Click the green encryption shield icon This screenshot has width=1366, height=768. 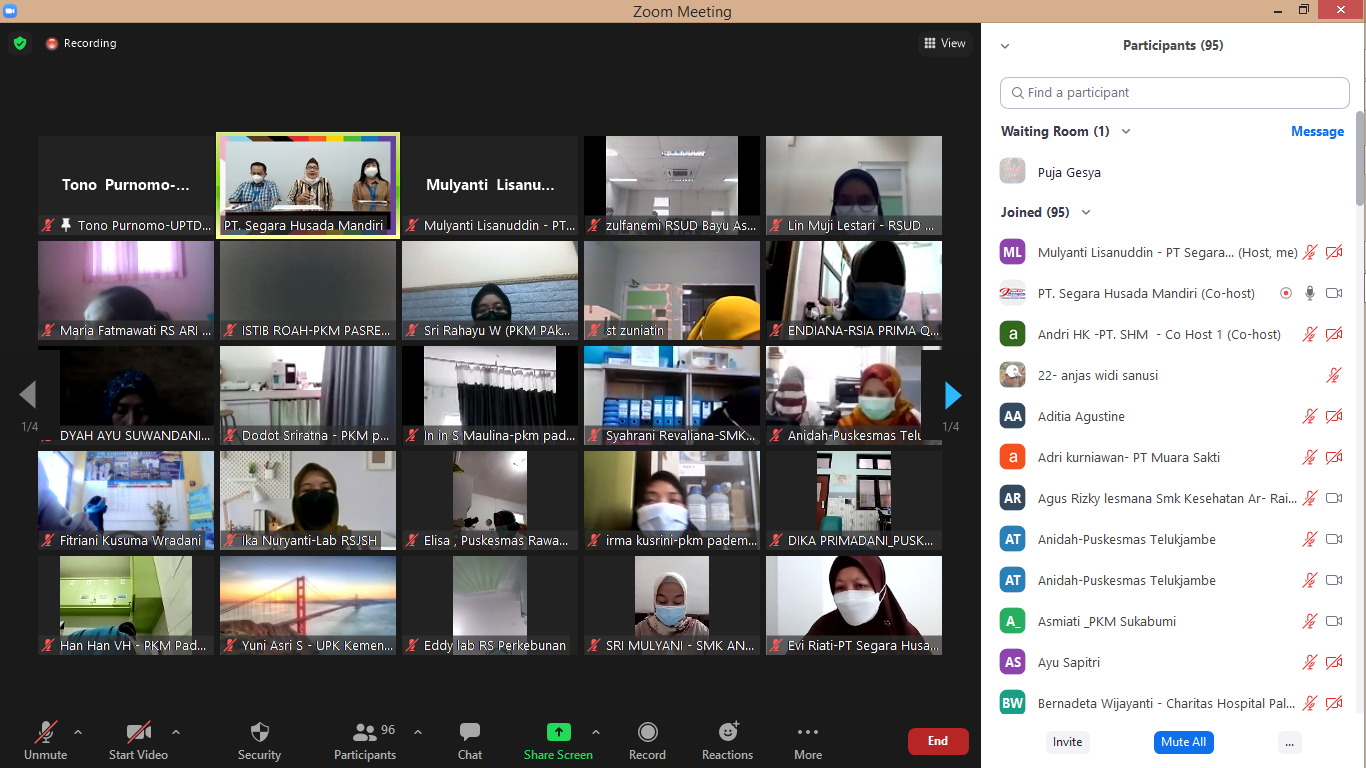tap(20, 43)
